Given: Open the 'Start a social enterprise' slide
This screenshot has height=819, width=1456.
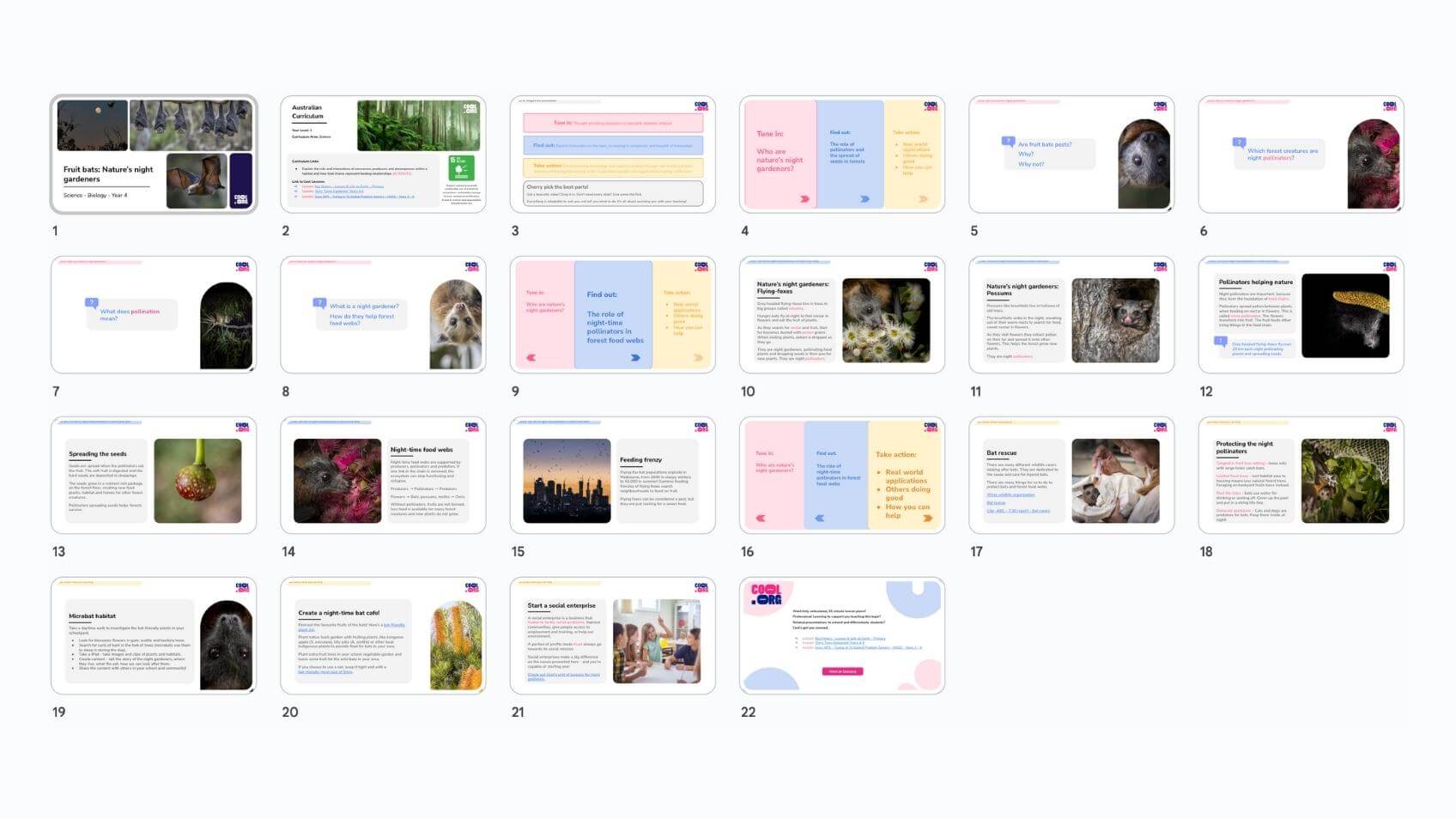Looking at the screenshot, I should click(x=612, y=636).
